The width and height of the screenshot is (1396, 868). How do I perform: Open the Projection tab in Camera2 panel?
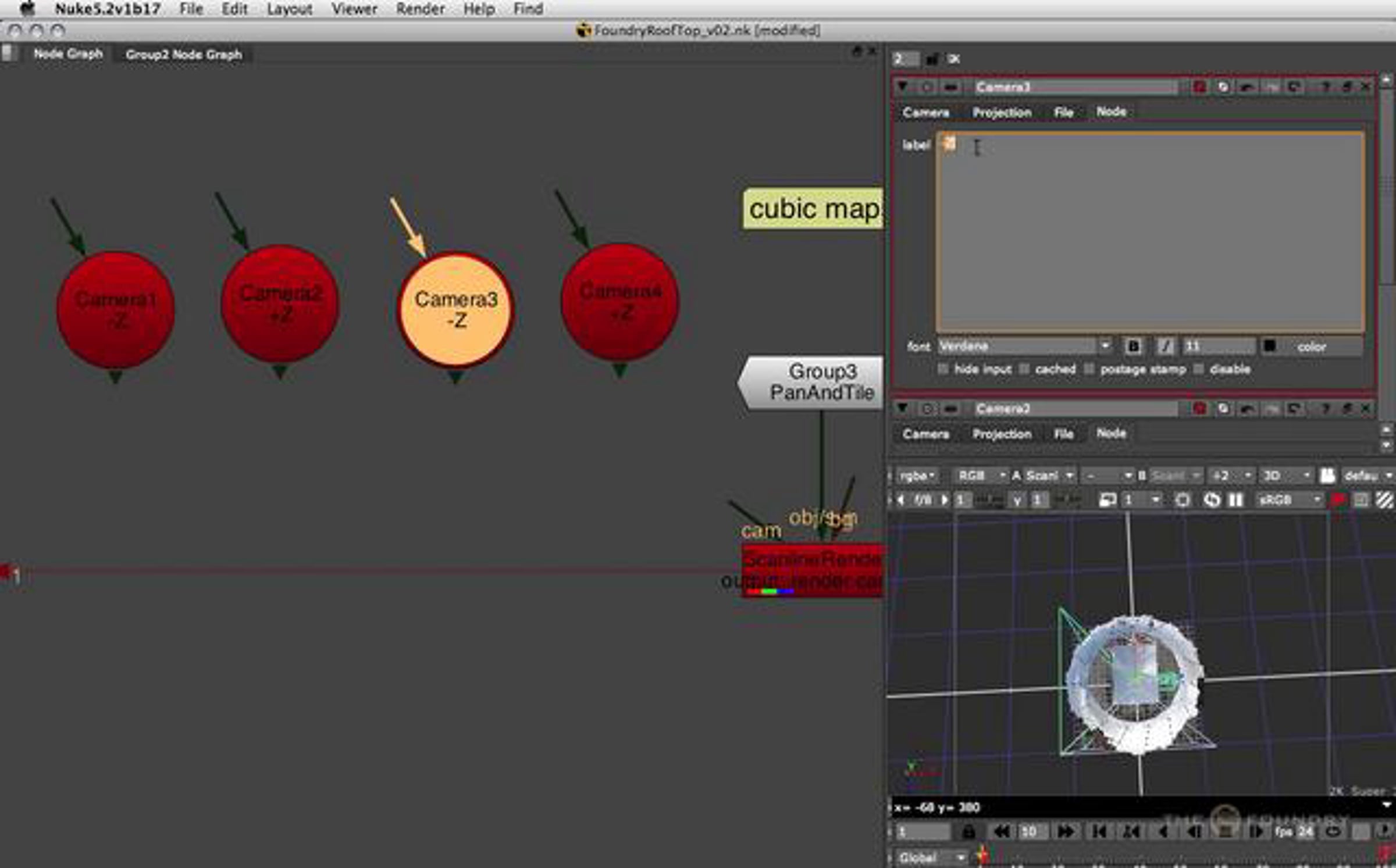tap(1002, 434)
